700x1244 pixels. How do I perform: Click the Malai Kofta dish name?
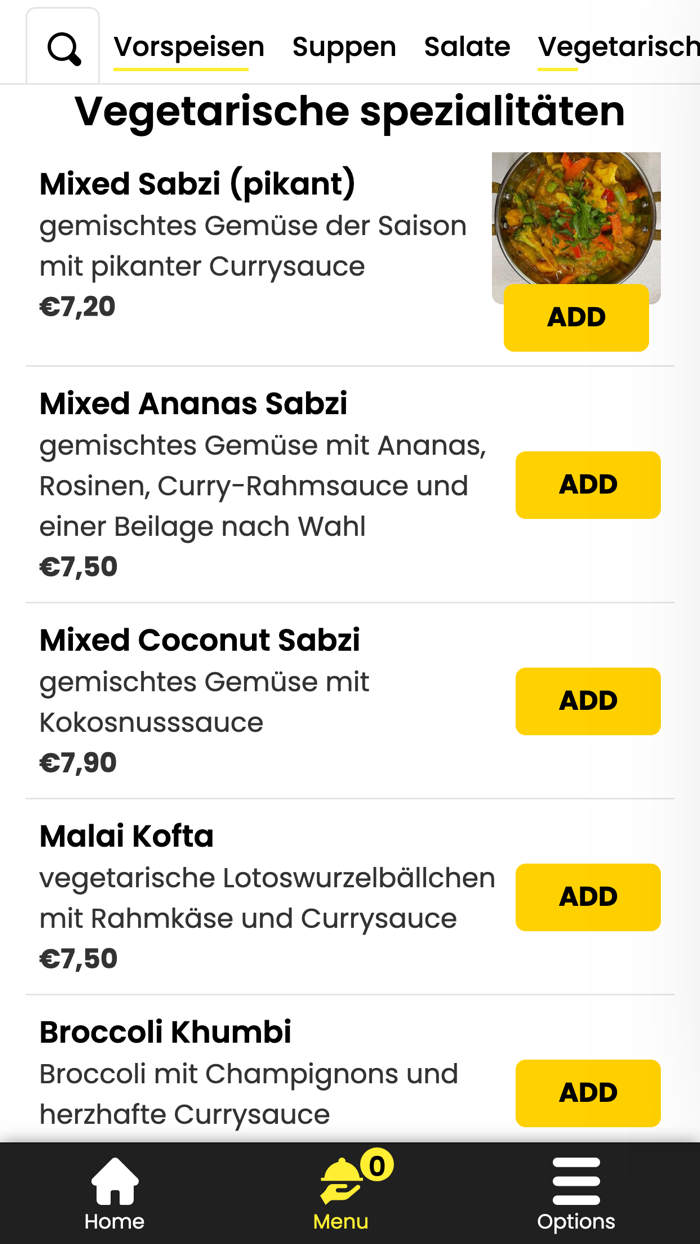click(x=126, y=835)
